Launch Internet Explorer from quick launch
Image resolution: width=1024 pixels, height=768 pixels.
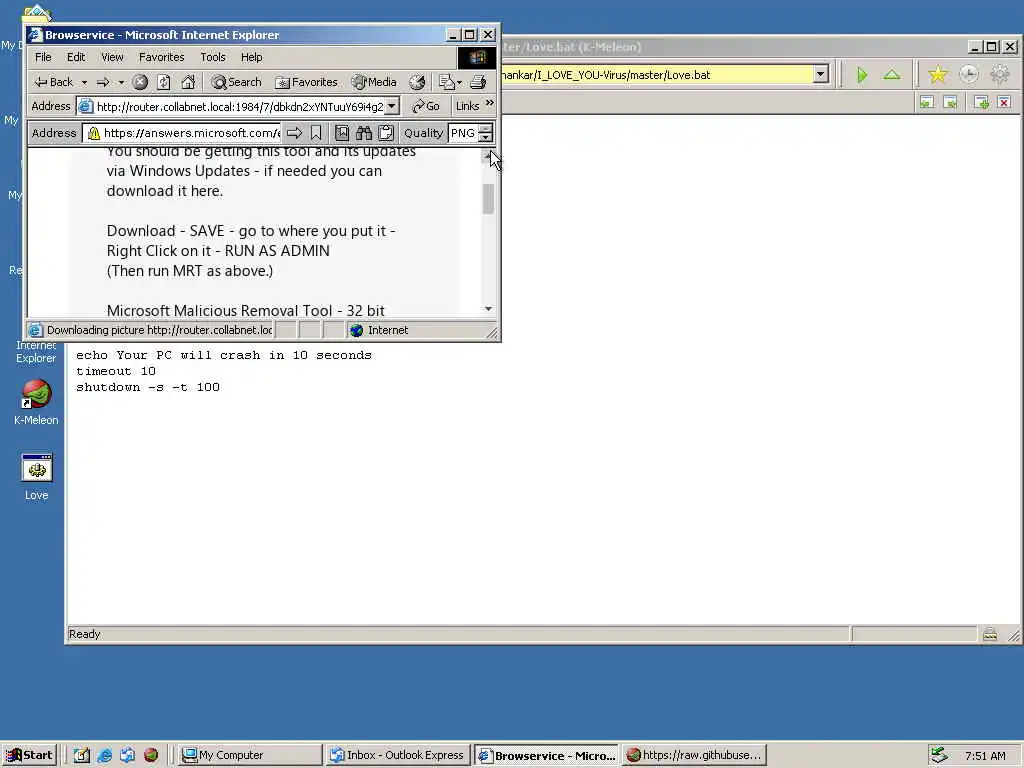104,755
